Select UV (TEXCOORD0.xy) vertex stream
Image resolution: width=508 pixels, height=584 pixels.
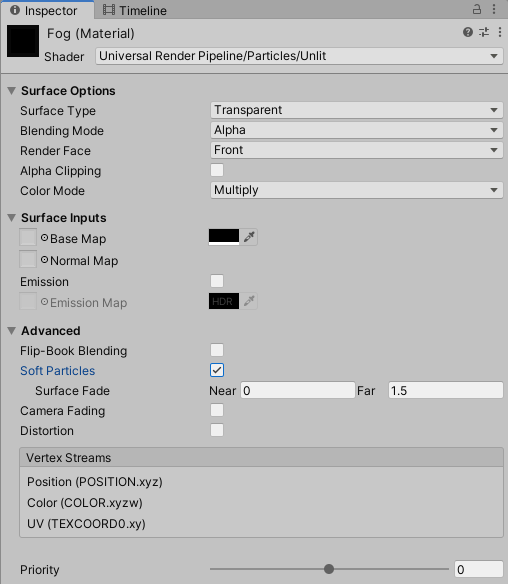coord(86,524)
